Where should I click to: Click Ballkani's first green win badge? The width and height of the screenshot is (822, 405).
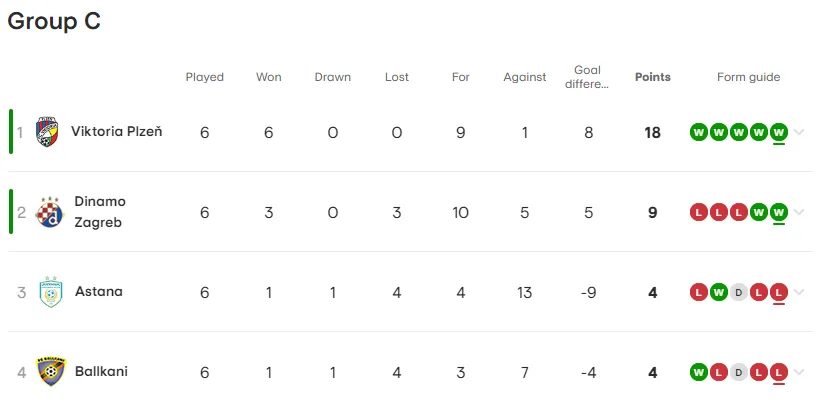pyautogui.click(x=699, y=373)
